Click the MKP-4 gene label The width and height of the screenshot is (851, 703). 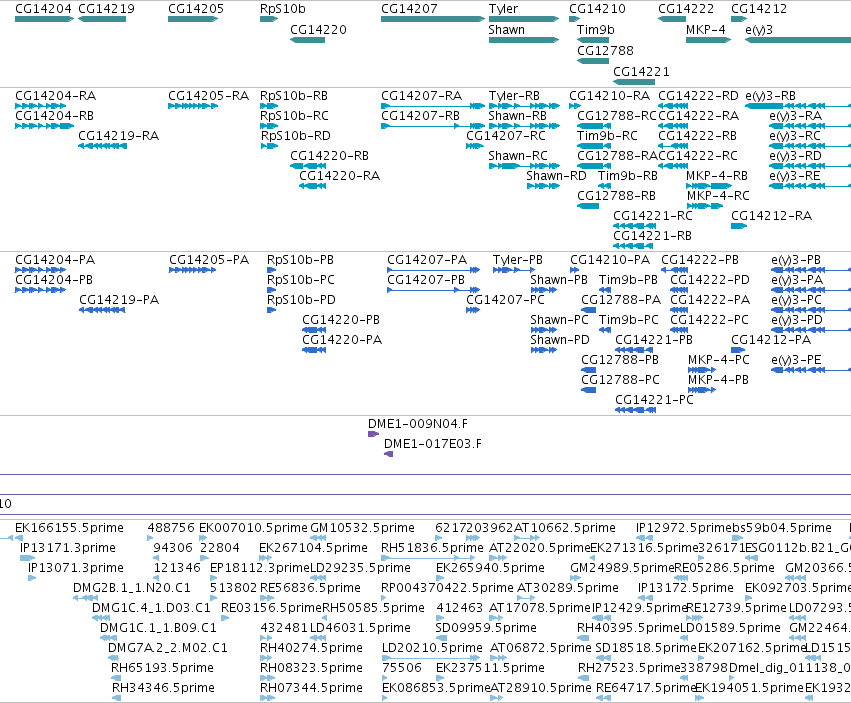[706, 29]
